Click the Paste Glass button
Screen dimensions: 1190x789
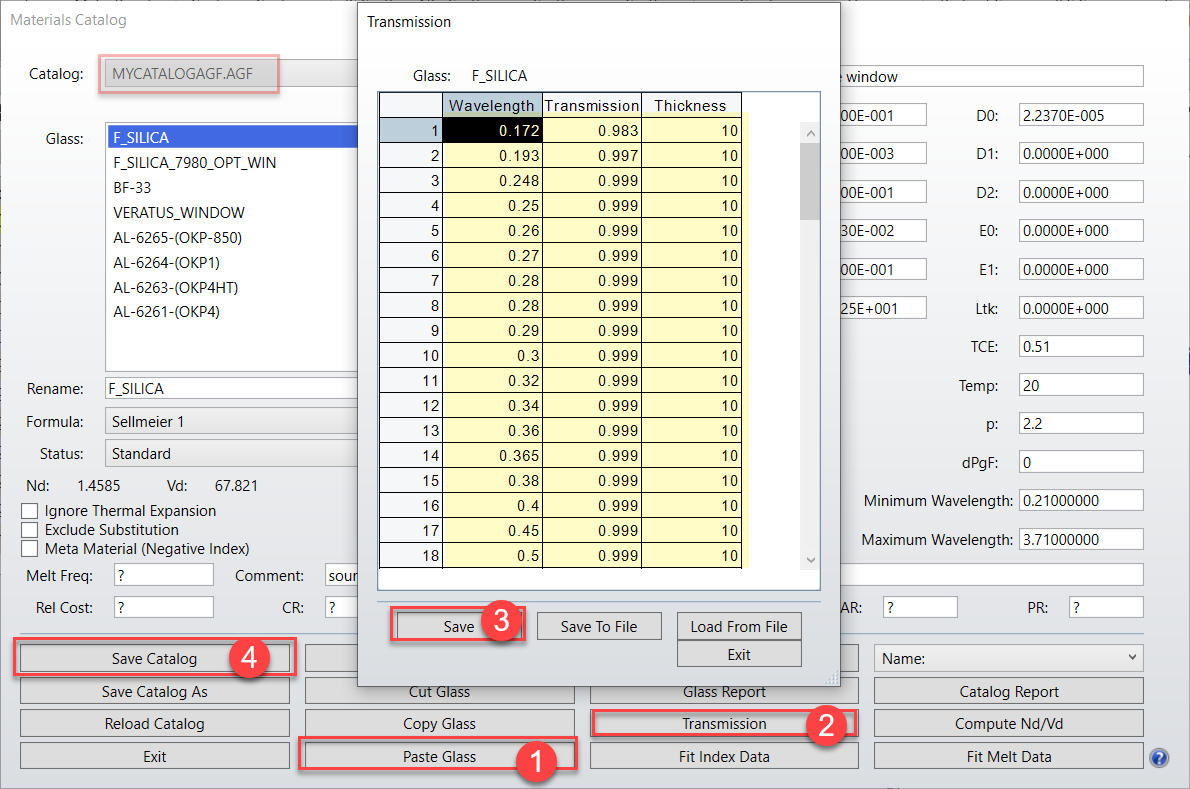(439, 756)
